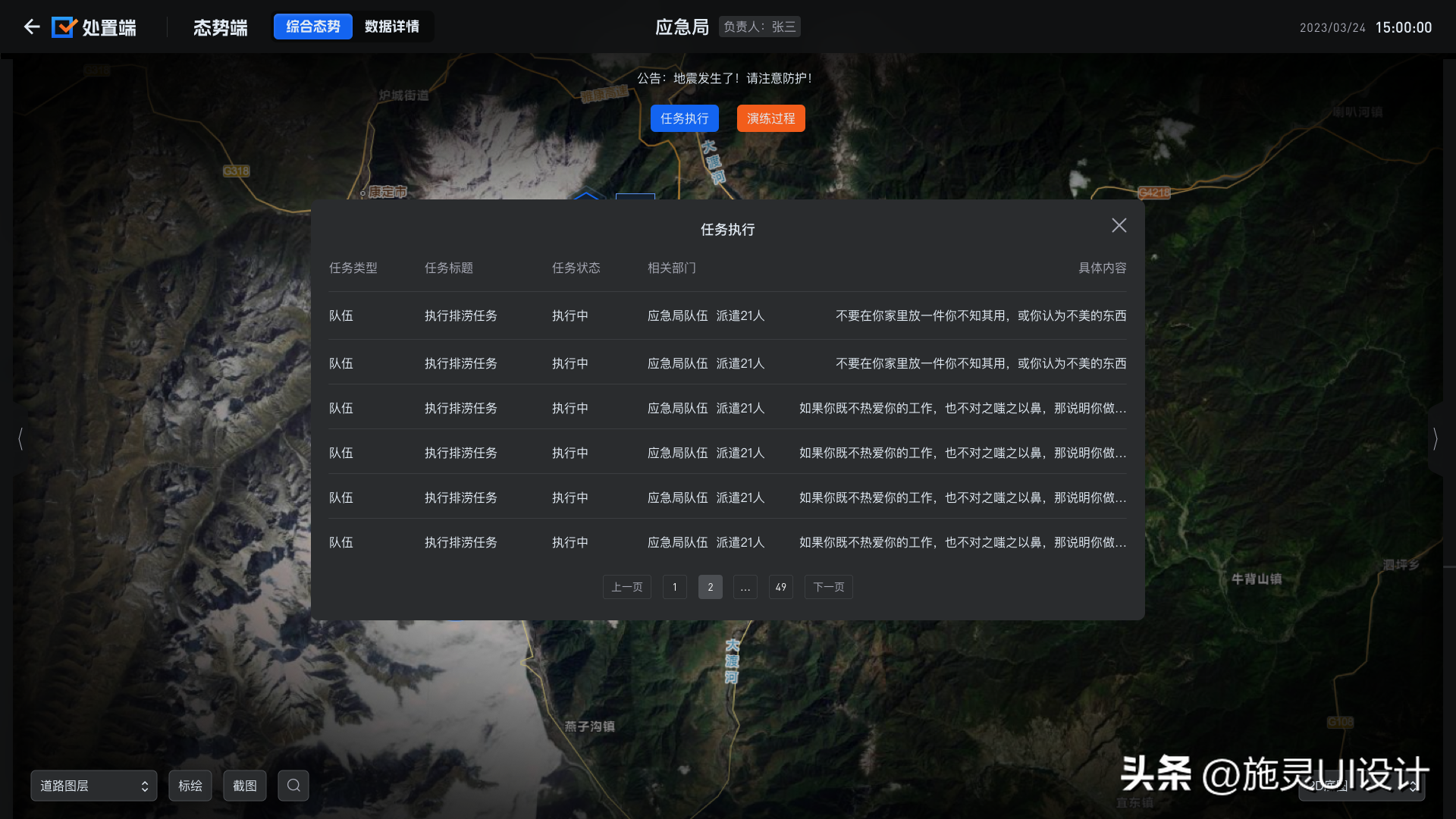
Task: Select page 1 in pagination
Action: click(675, 587)
